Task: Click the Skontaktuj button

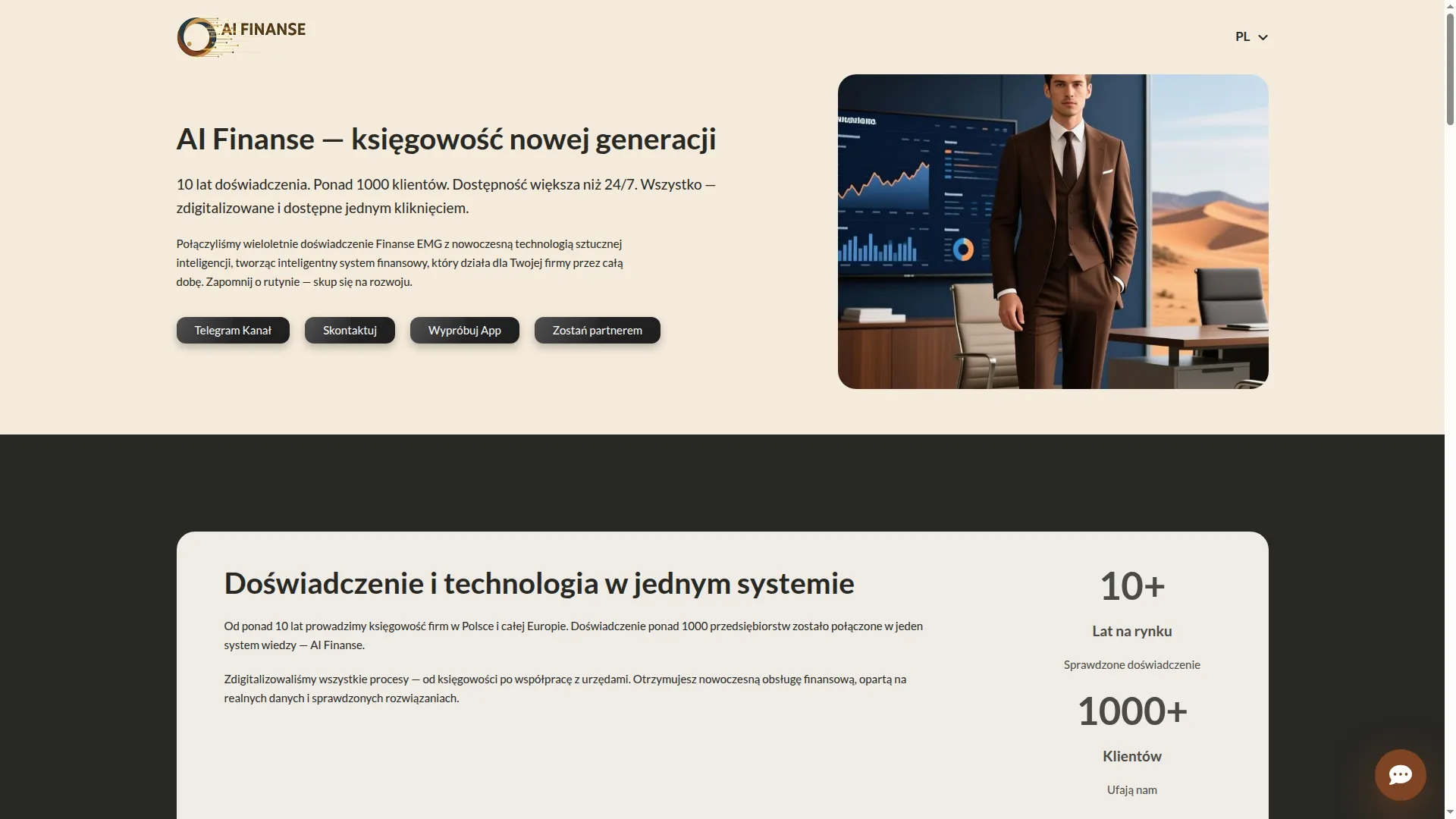Action: click(350, 330)
